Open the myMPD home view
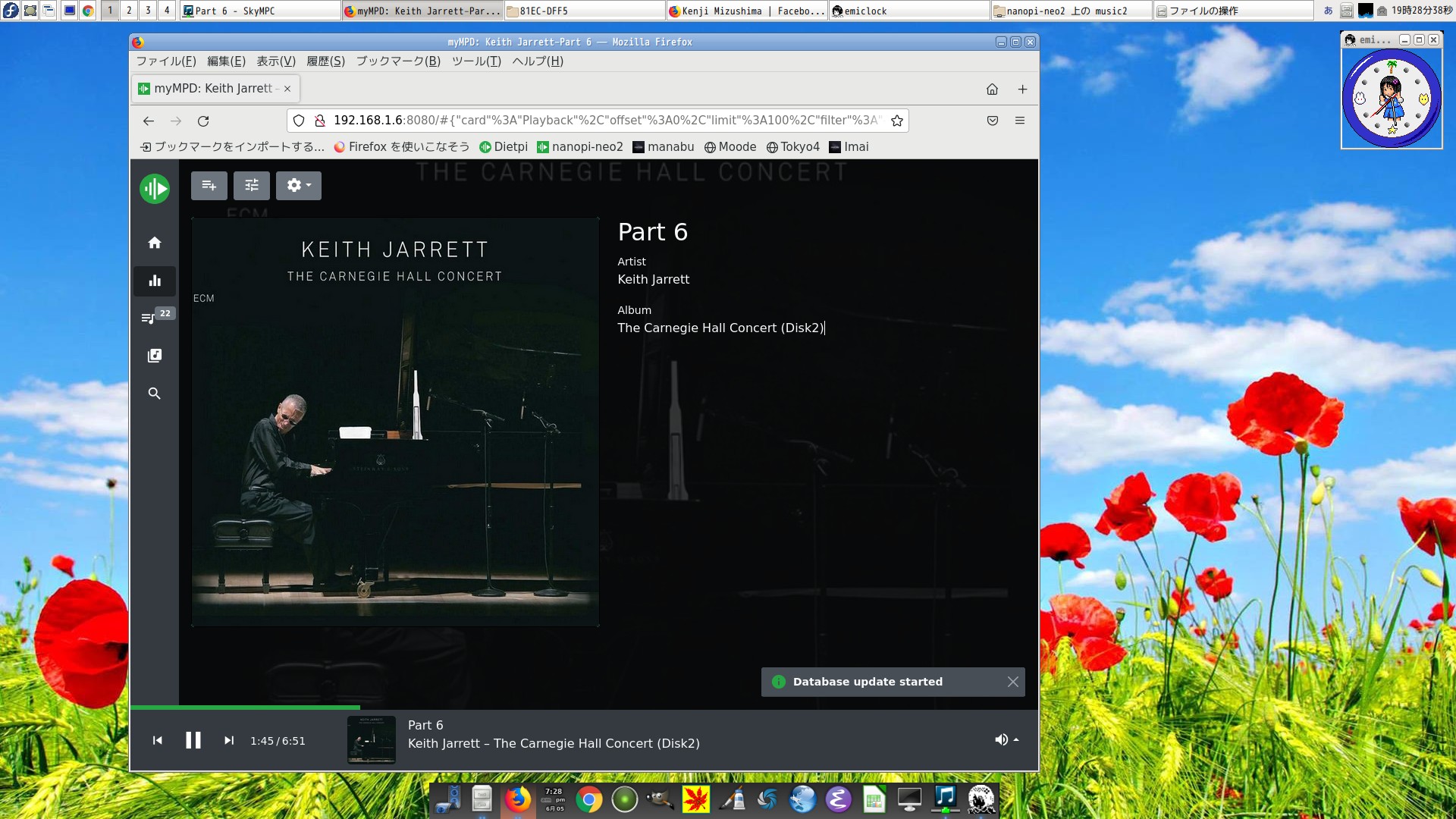This screenshot has height=819, width=1456. point(154,243)
